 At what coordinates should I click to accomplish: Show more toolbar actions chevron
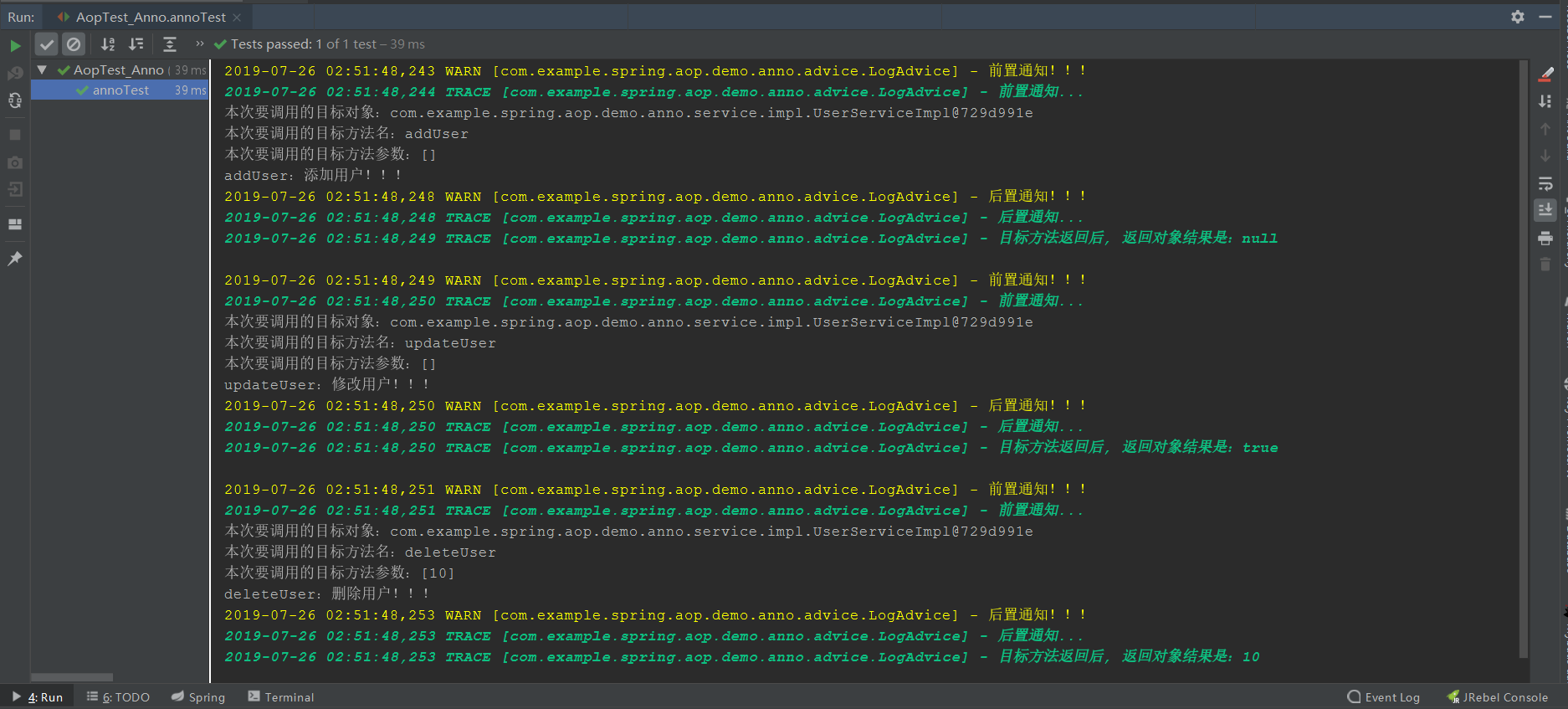click(200, 44)
